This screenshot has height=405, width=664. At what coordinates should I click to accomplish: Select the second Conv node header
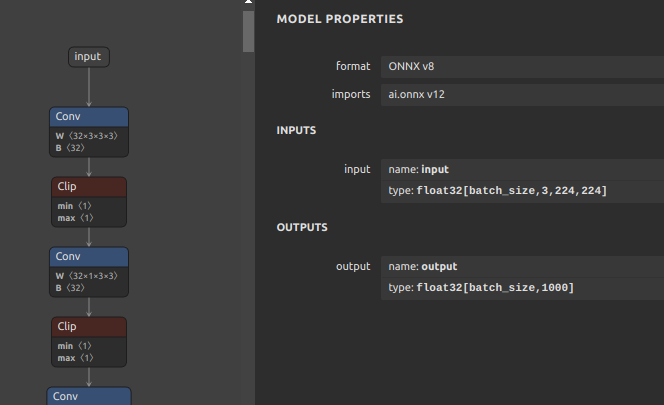tap(89, 257)
